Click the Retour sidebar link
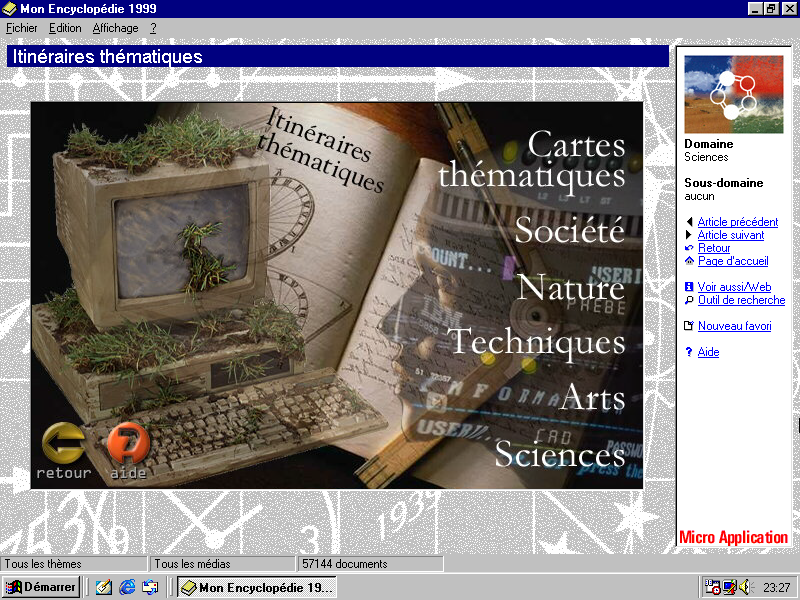This screenshot has height=600, width=800. pos(714,248)
